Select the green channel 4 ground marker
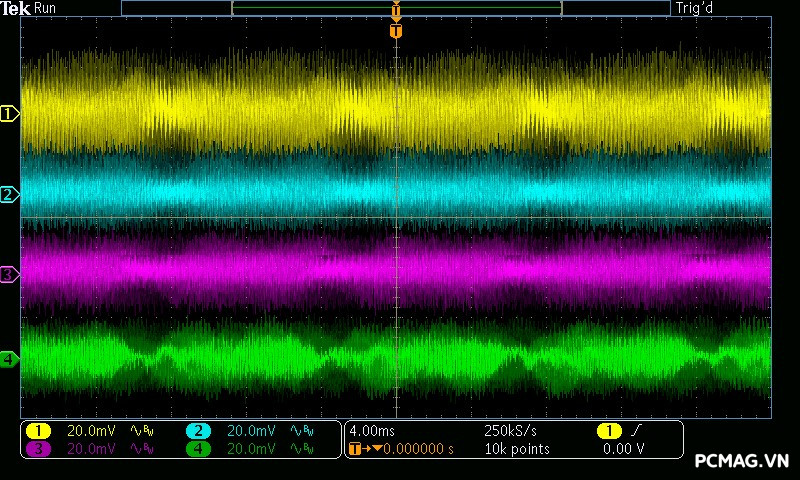 point(9,358)
